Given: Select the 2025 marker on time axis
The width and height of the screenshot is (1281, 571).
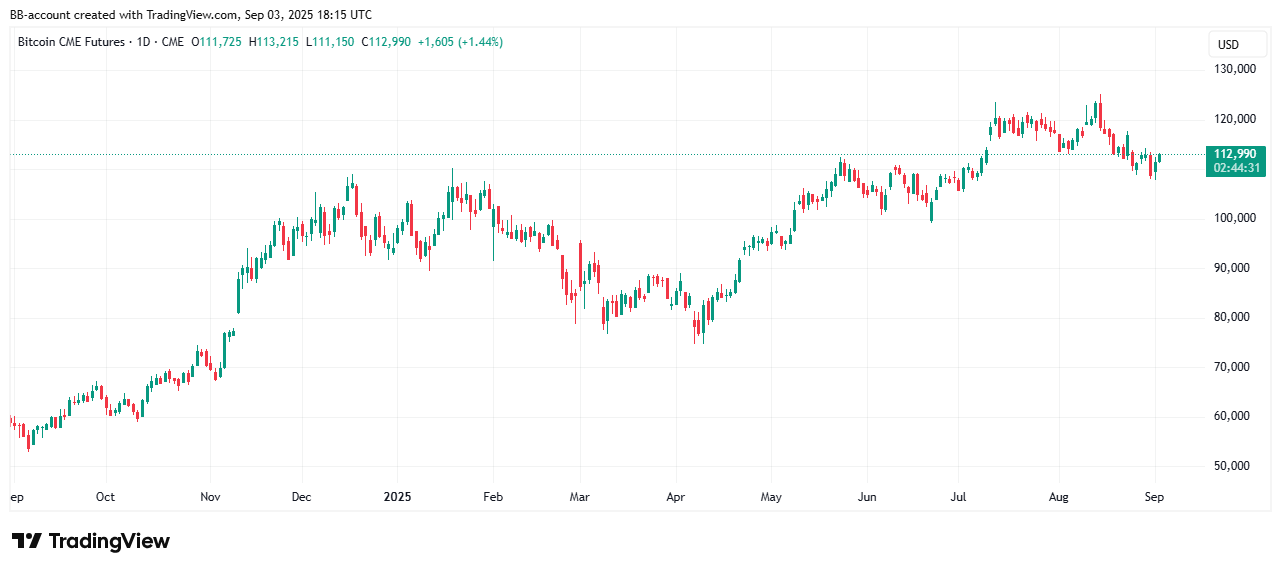Looking at the screenshot, I should [x=398, y=496].
